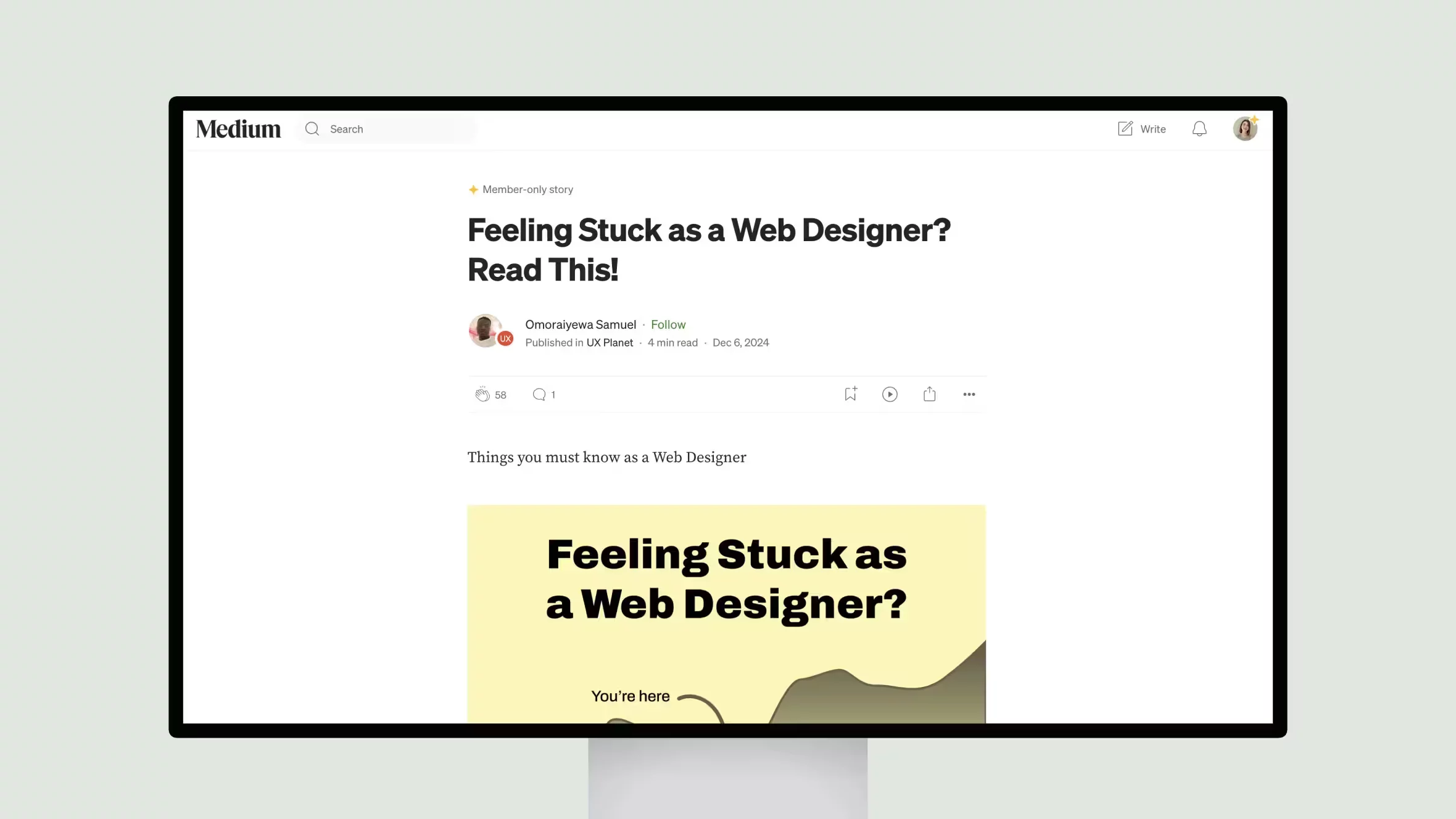Click the share icon

coord(929,393)
